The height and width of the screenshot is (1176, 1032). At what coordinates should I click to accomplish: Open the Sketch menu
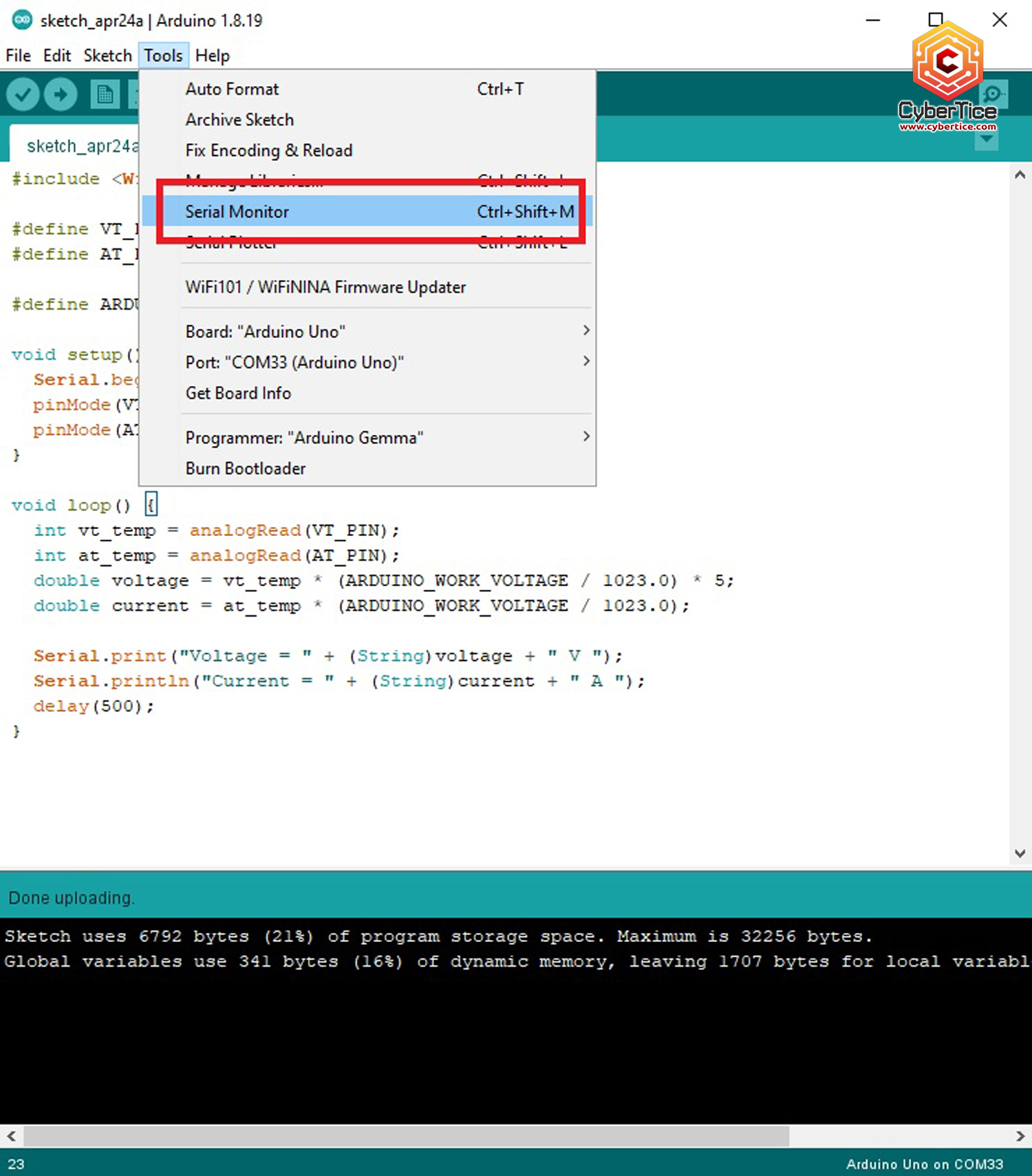point(107,56)
